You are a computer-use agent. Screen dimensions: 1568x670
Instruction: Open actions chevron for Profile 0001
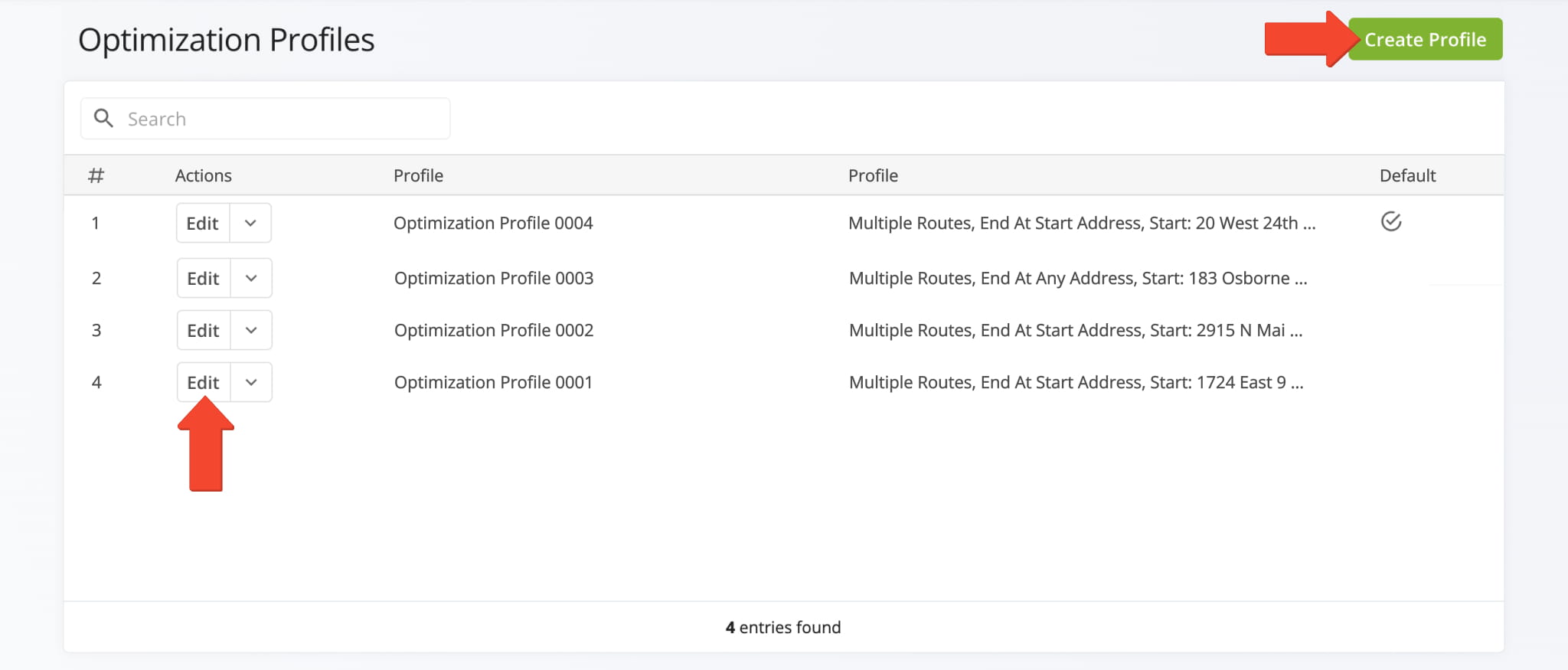pyautogui.click(x=251, y=383)
